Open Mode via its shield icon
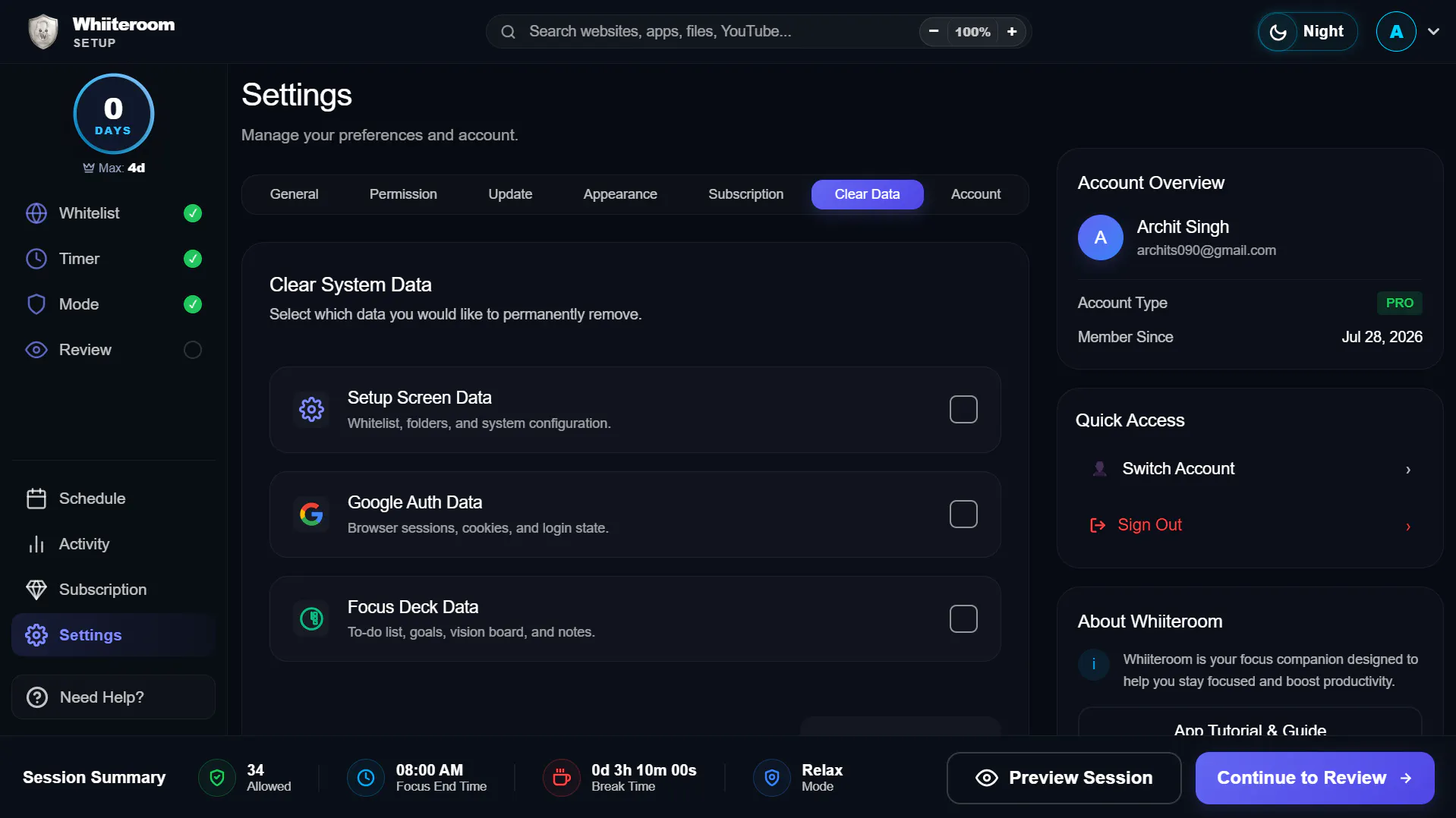This screenshot has width=1456, height=818. pyautogui.click(x=36, y=304)
